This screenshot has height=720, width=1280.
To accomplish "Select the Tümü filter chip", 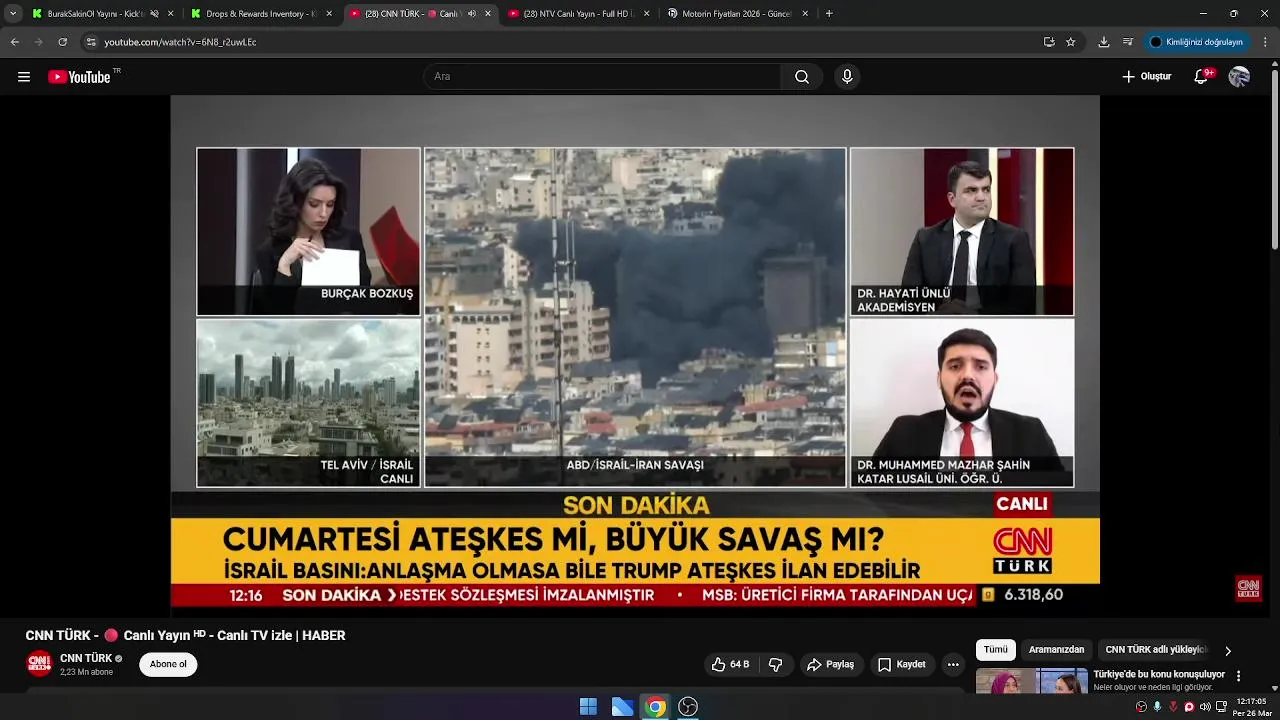I will pos(996,650).
